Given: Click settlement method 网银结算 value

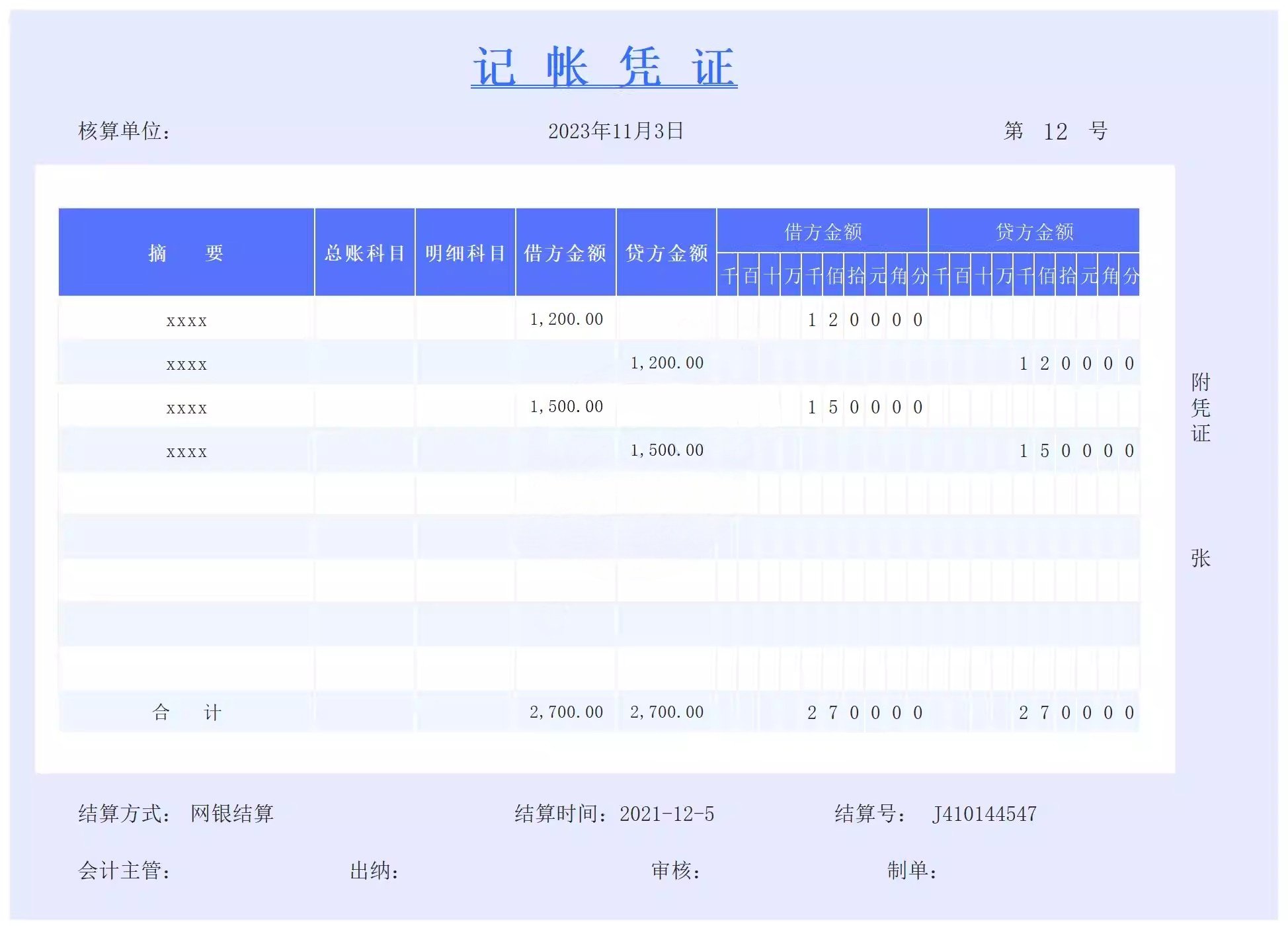Looking at the screenshot, I should pyautogui.click(x=232, y=814).
